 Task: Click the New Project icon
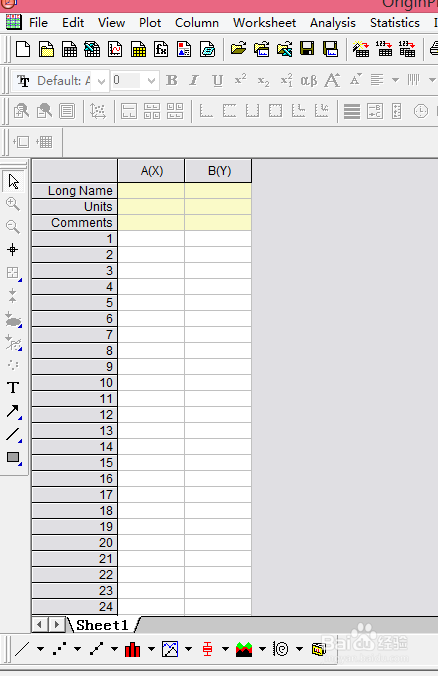coord(23,49)
